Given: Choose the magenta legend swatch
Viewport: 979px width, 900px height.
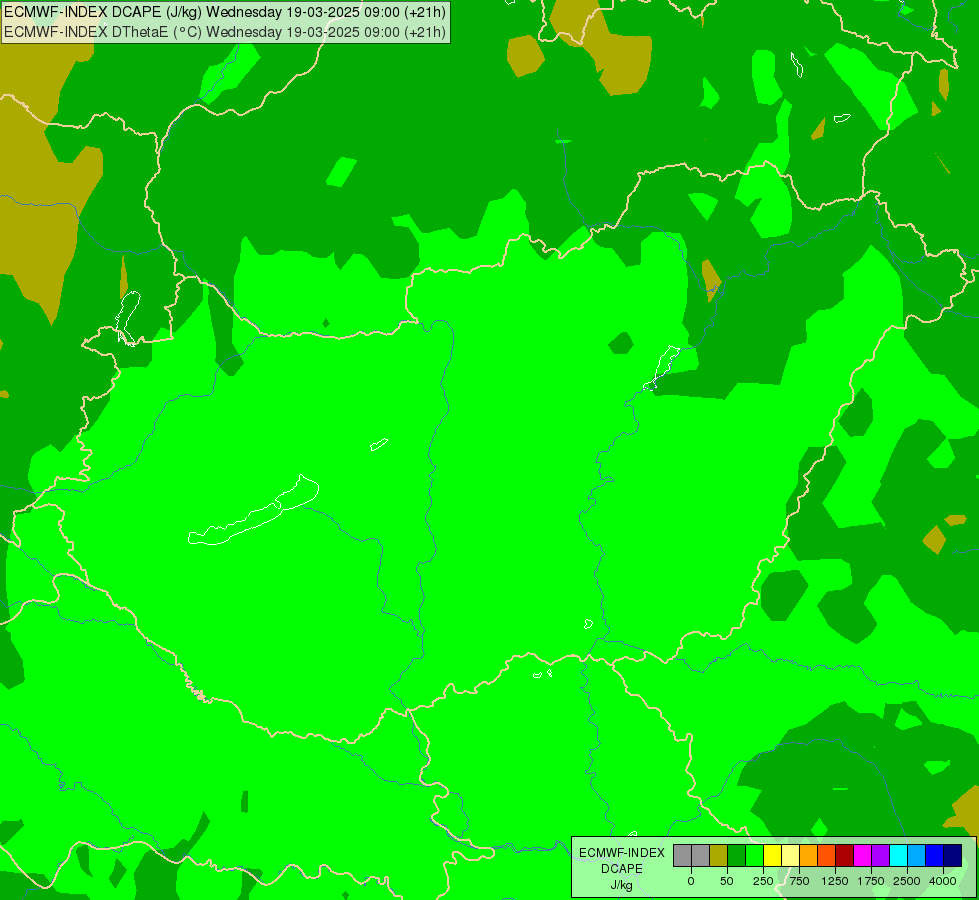Looking at the screenshot, I should pyautogui.click(x=863, y=856).
